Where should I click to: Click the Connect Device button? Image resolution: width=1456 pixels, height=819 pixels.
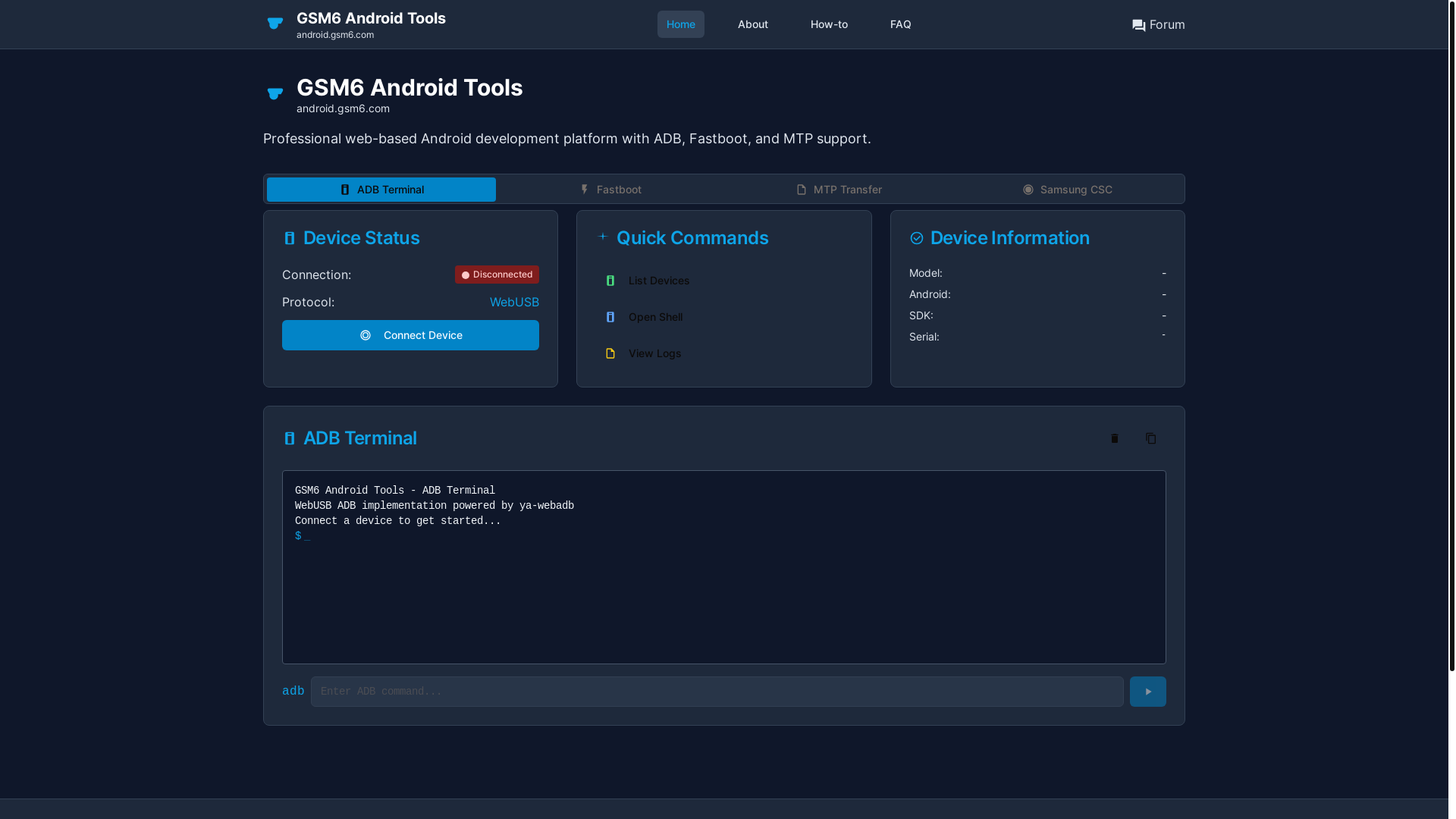point(410,335)
